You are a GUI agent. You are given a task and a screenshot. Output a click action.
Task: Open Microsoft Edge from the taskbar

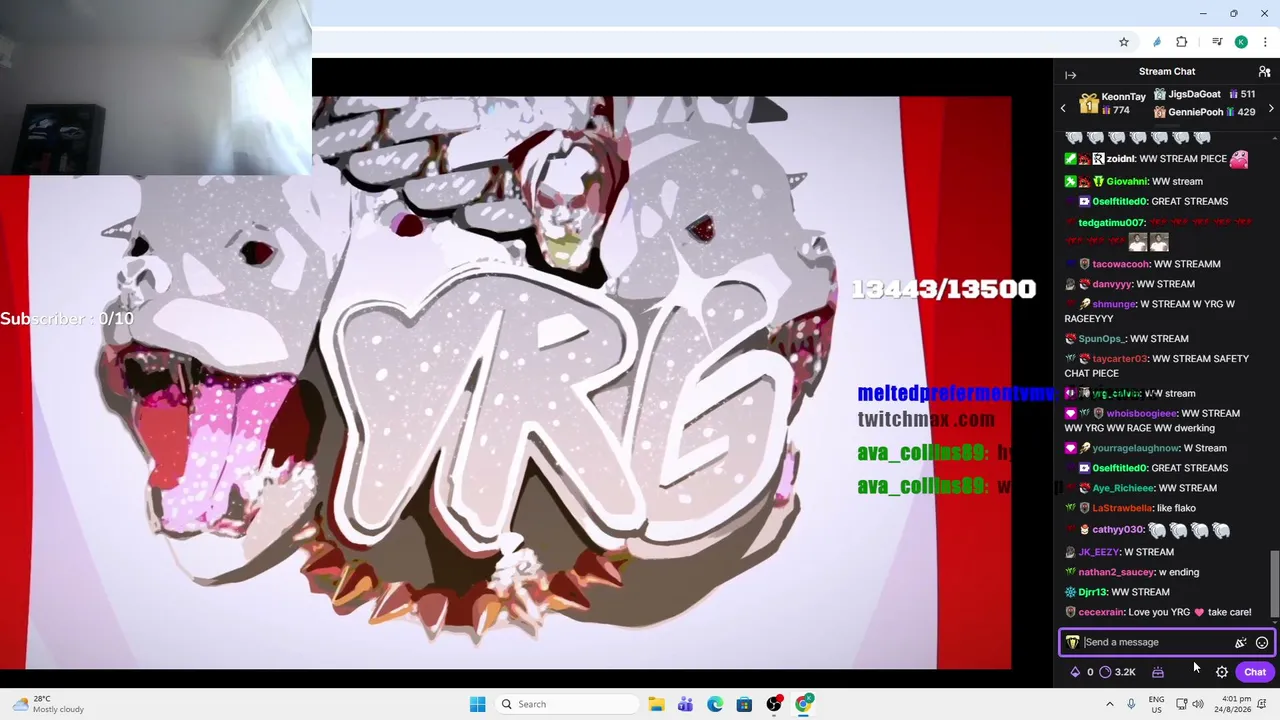coord(715,704)
